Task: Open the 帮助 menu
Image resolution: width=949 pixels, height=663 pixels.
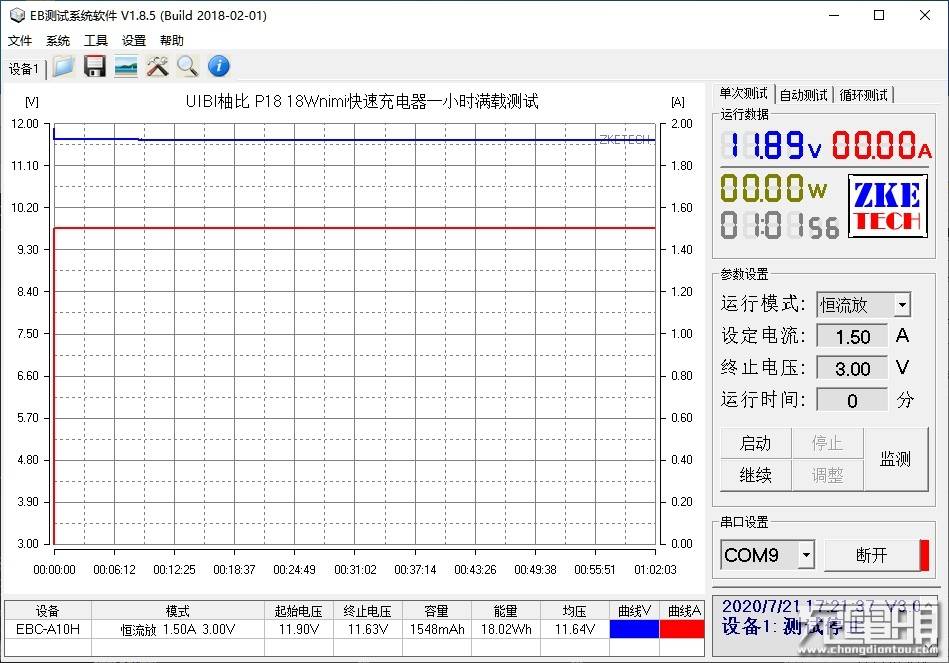Action: point(170,40)
